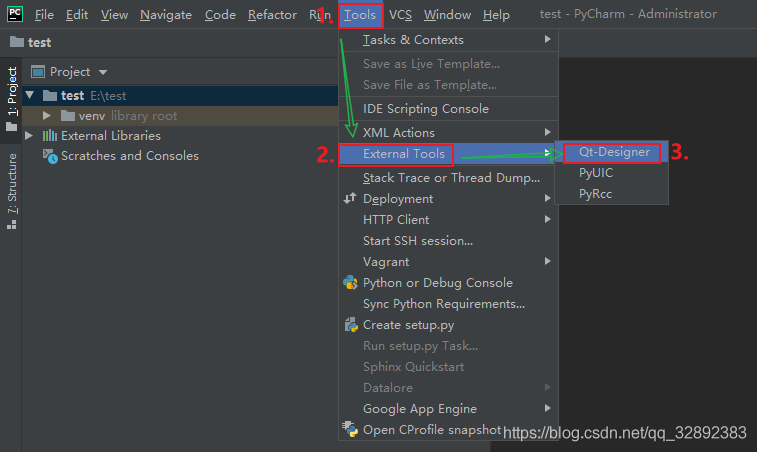Collapse the test project root node
Viewport: 757px width, 452px height.
(x=30, y=96)
